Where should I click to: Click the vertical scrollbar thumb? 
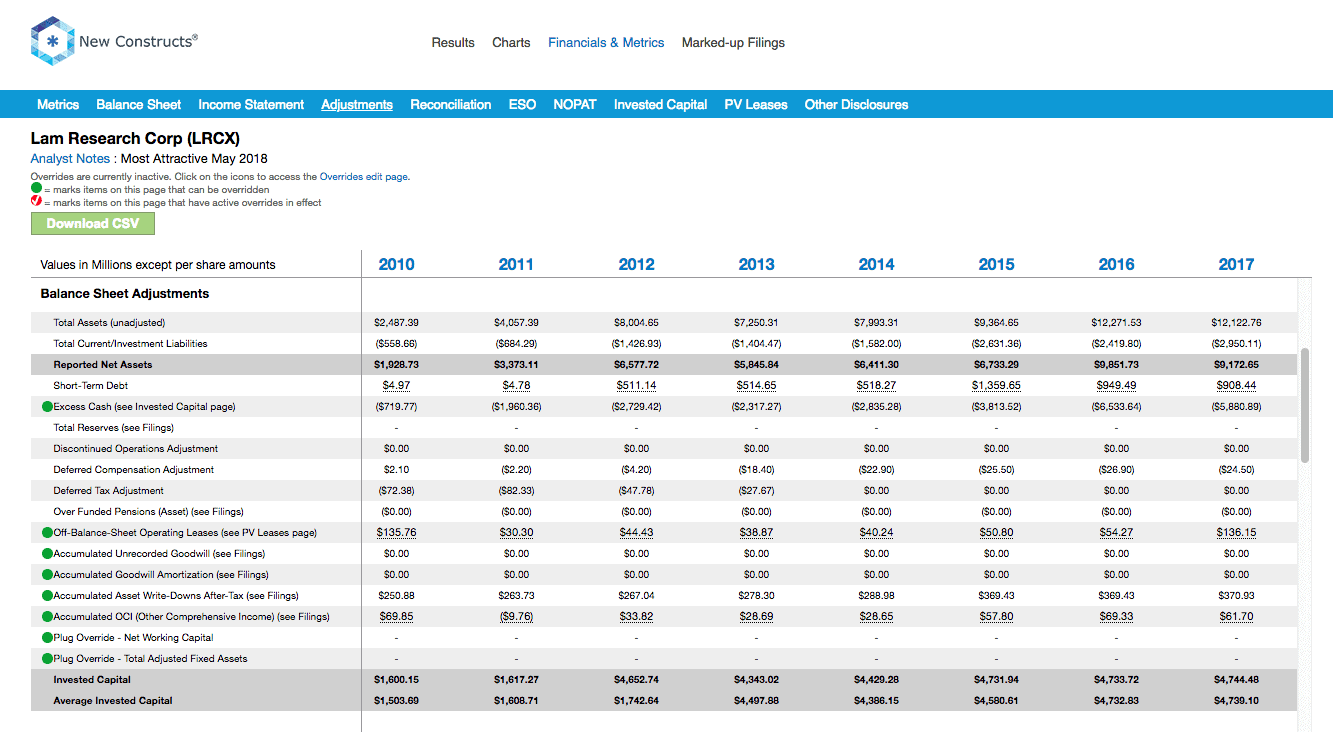tap(1305, 405)
